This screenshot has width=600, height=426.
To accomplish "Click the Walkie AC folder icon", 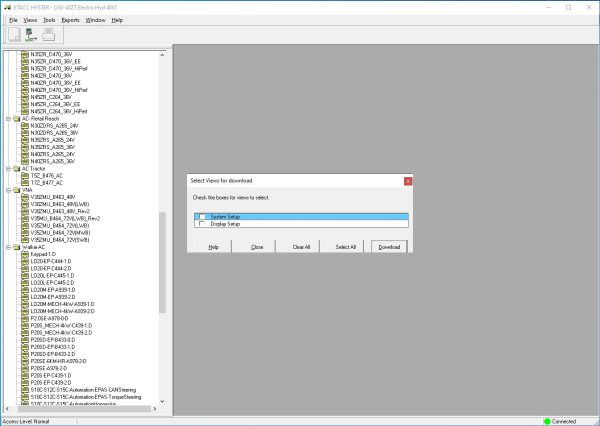I will (17, 247).
